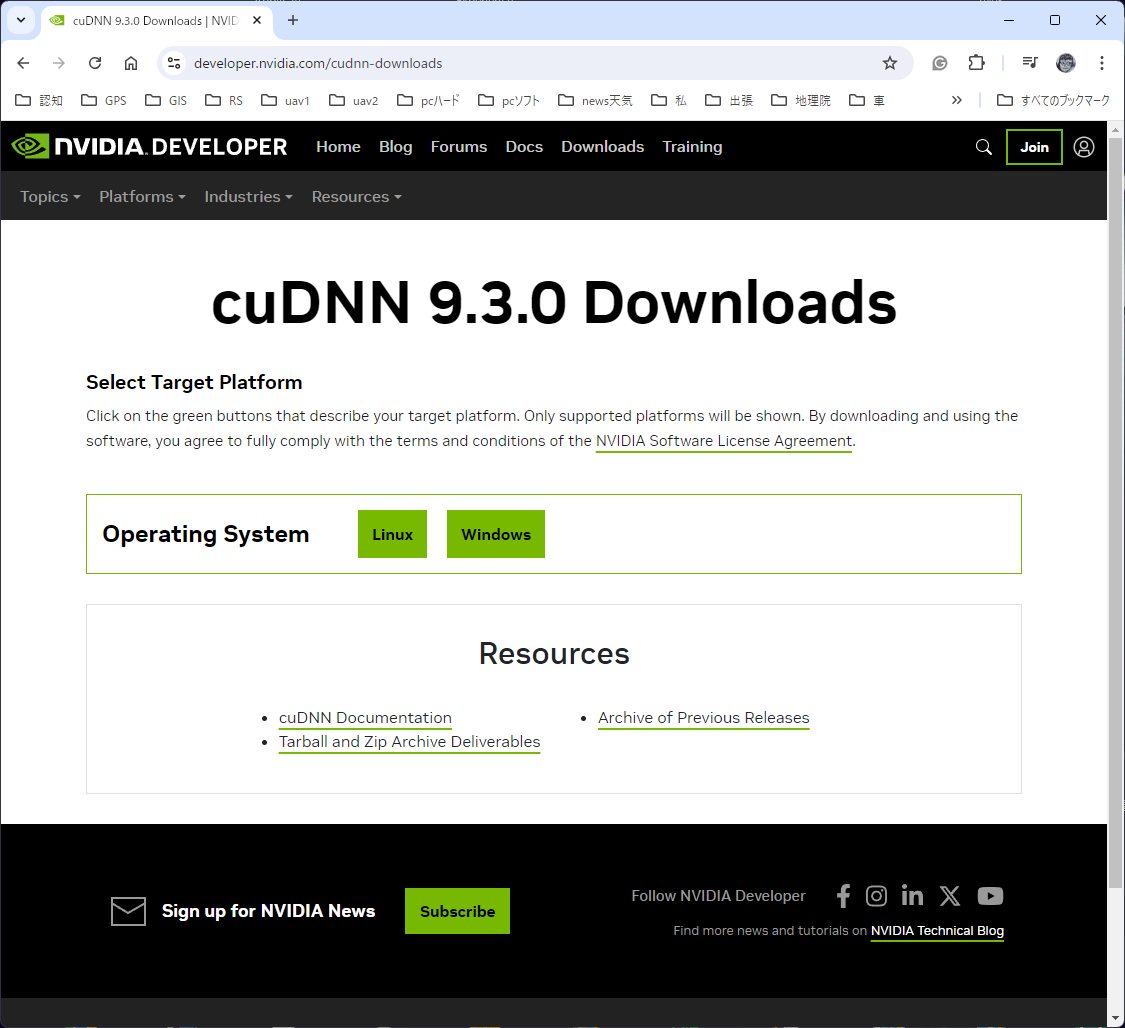Bookmark this page with the star icon
This screenshot has width=1125, height=1028.
pyautogui.click(x=890, y=62)
